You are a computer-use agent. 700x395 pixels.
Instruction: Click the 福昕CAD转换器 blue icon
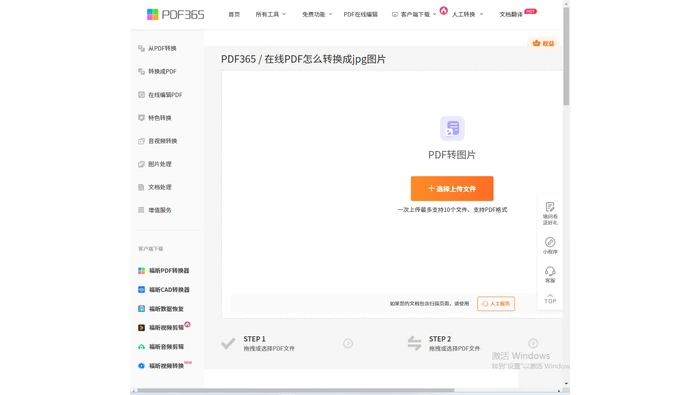141,290
